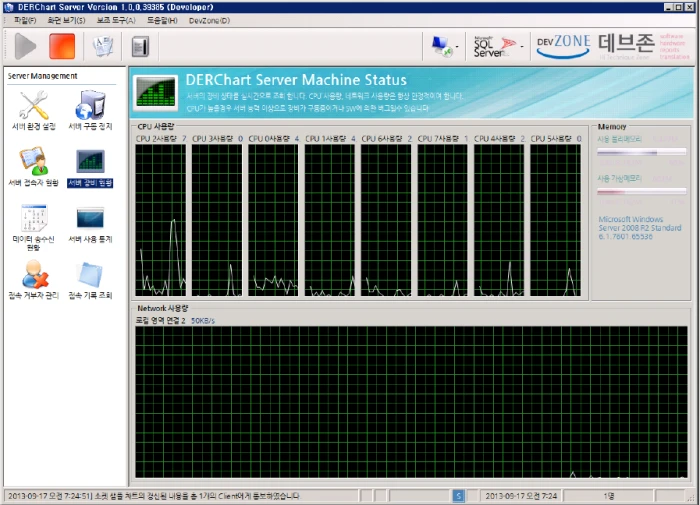Click the 1명 user count in status bar
This screenshot has height=505, width=700.
pos(608,496)
